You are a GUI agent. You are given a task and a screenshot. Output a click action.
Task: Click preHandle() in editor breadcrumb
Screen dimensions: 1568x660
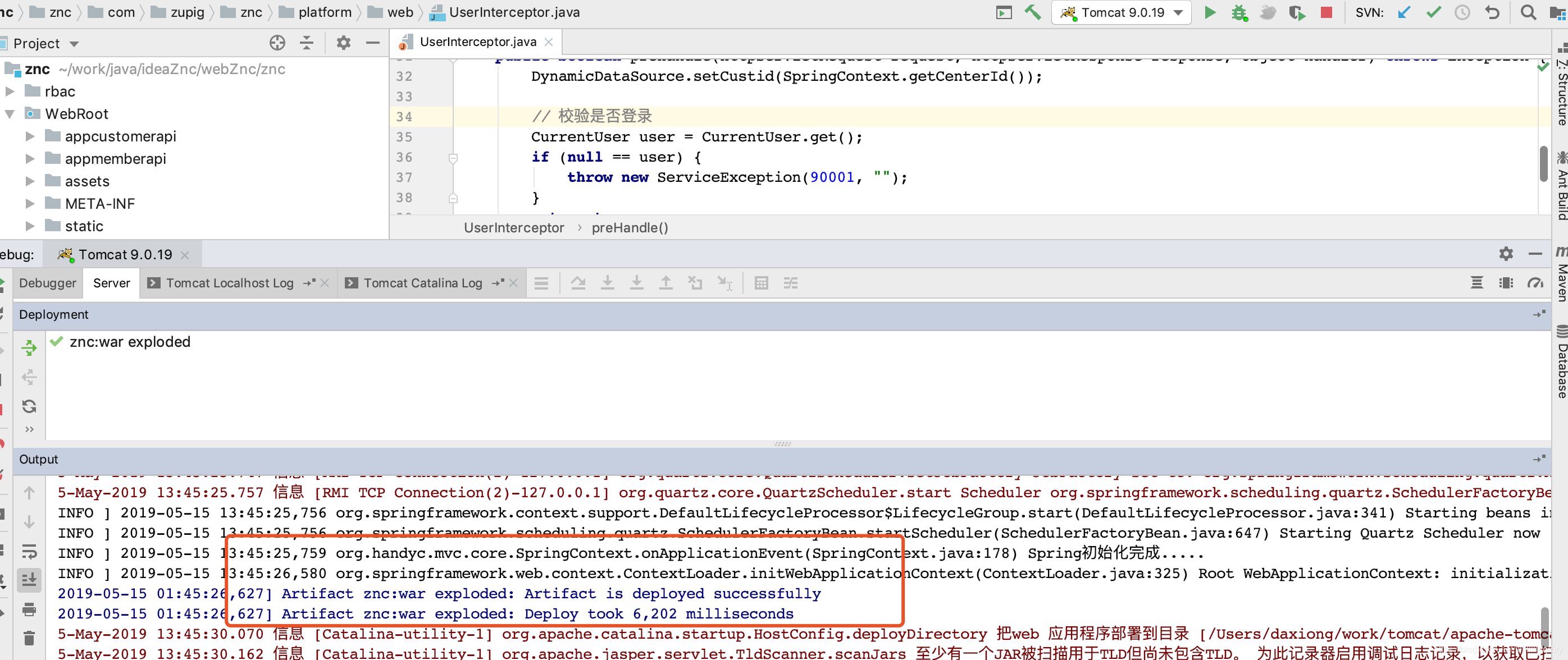[630, 227]
